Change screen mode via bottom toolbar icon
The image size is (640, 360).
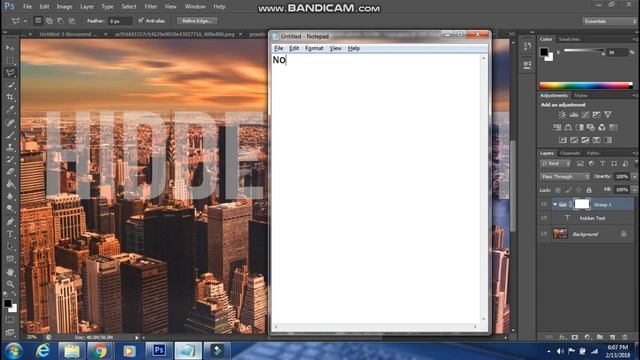(x=10, y=332)
